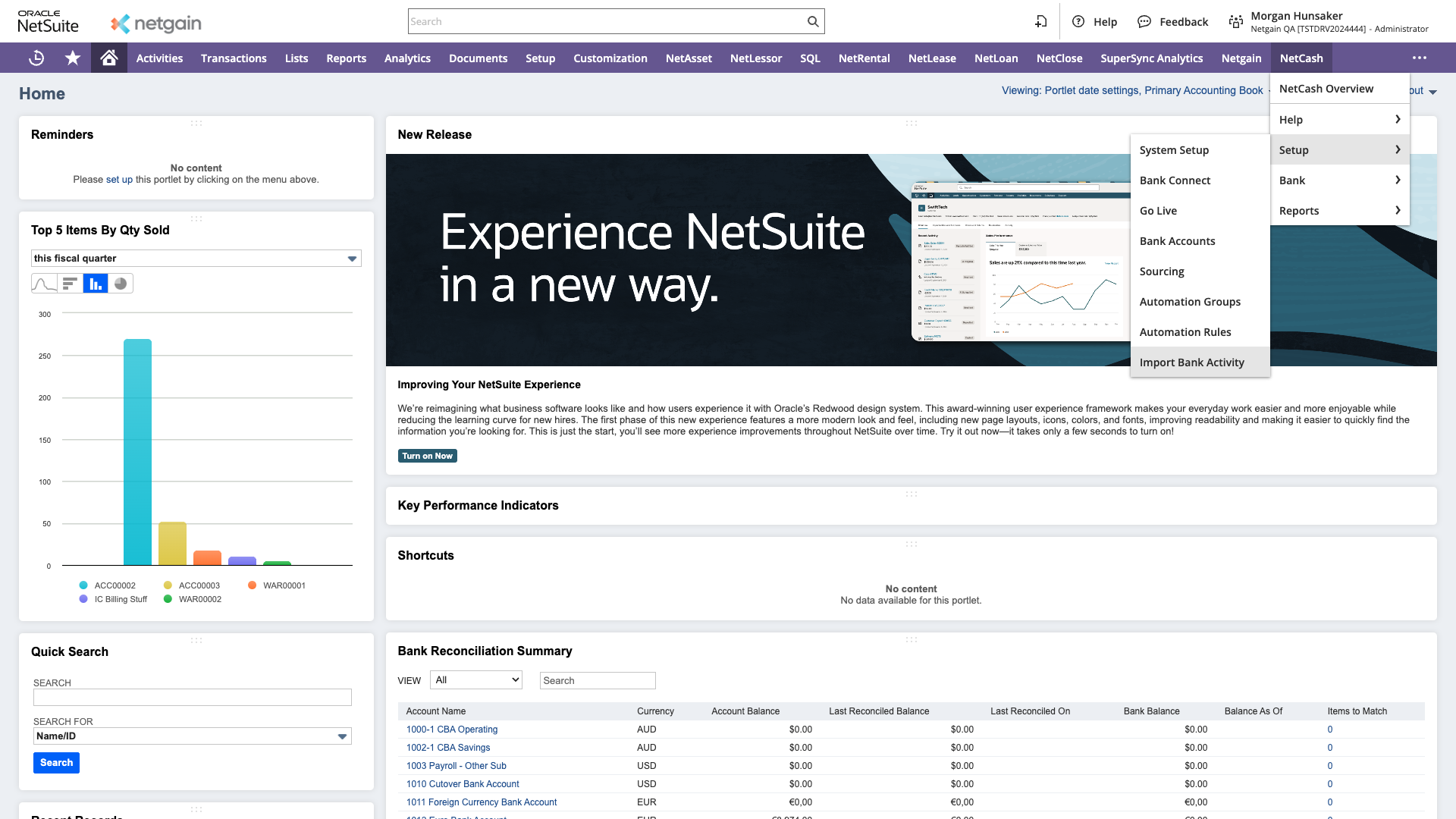Expand the Help submenu
The width and height of the screenshot is (1456, 819).
1340,120
